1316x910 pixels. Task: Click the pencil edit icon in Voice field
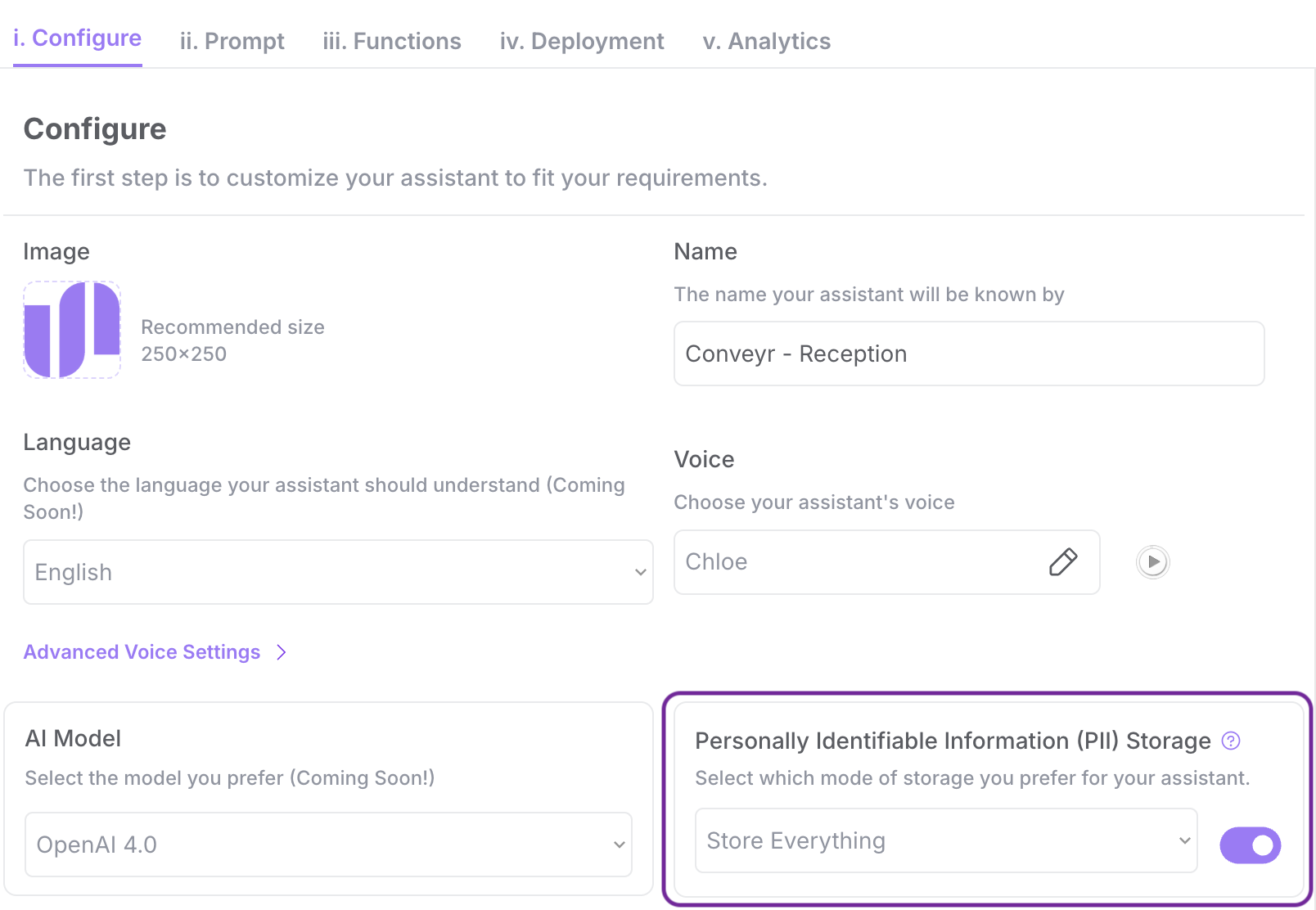coord(1062,562)
